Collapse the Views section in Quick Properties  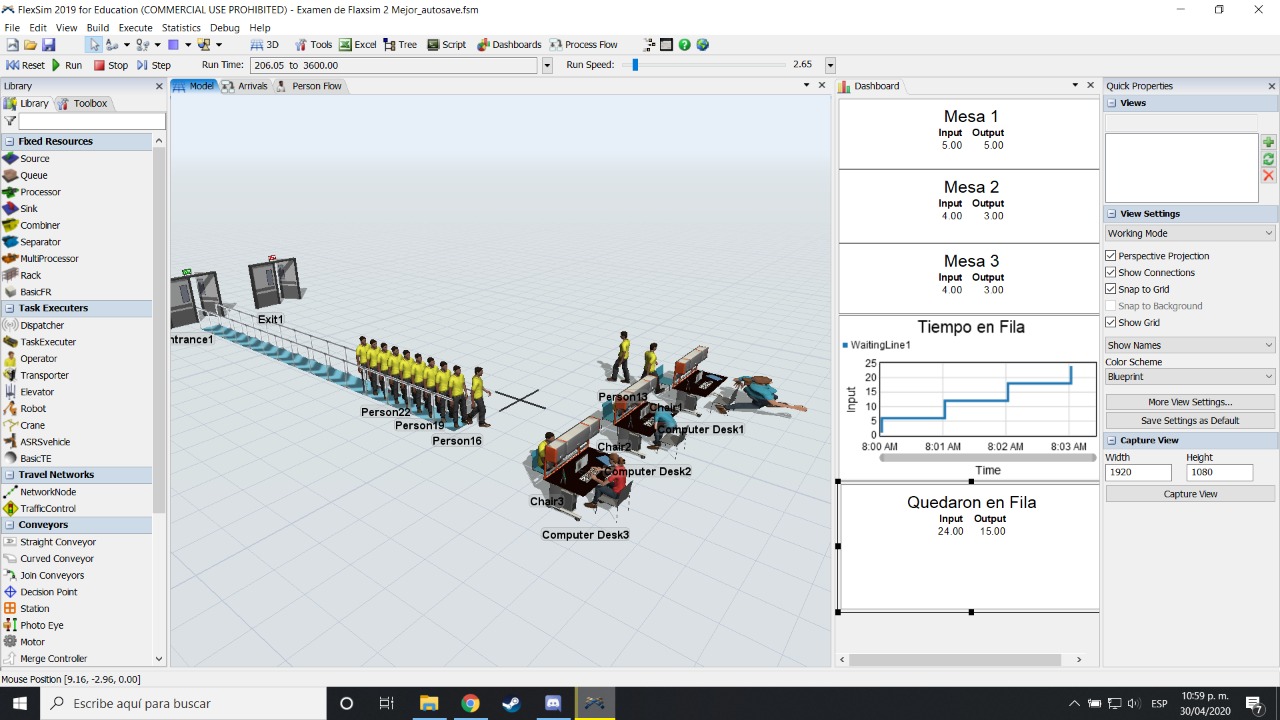point(1111,103)
